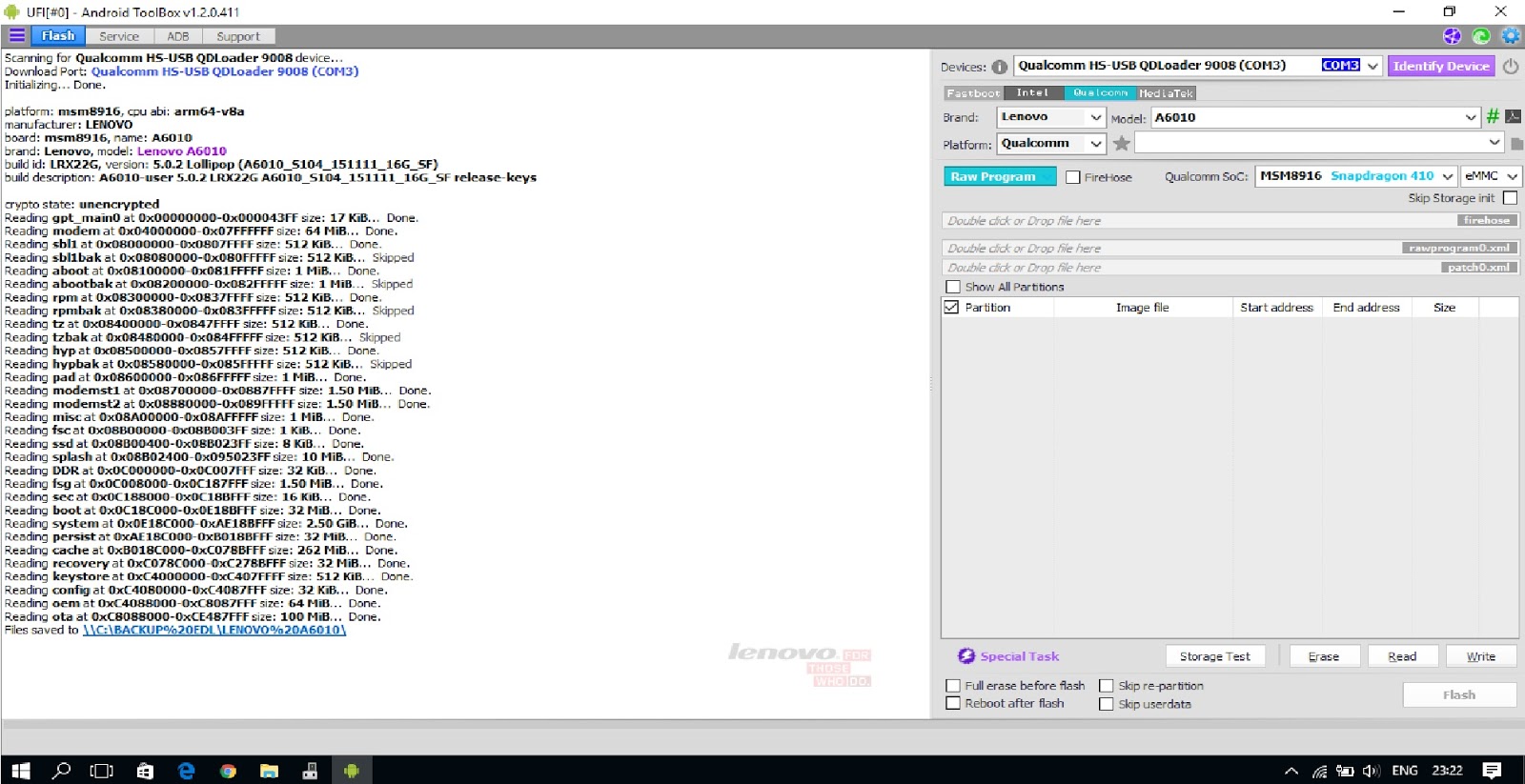Open the network status tray icon
Screen dimensions: 1525x784
tap(1319, 771)
